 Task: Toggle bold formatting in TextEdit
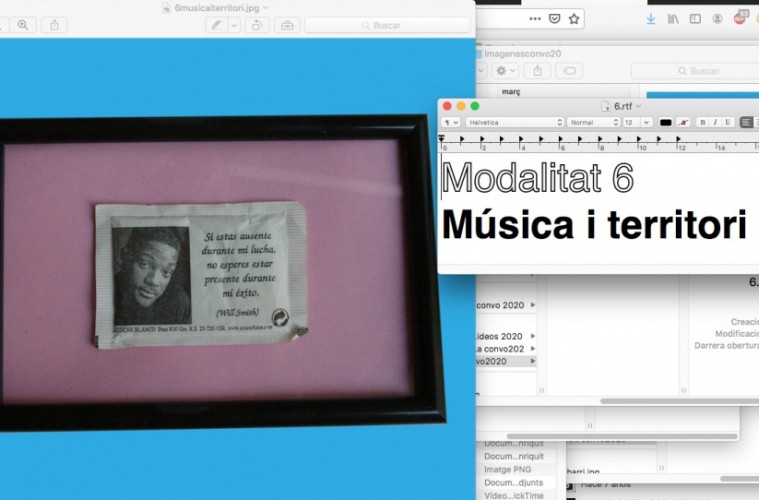pos(703,122)
